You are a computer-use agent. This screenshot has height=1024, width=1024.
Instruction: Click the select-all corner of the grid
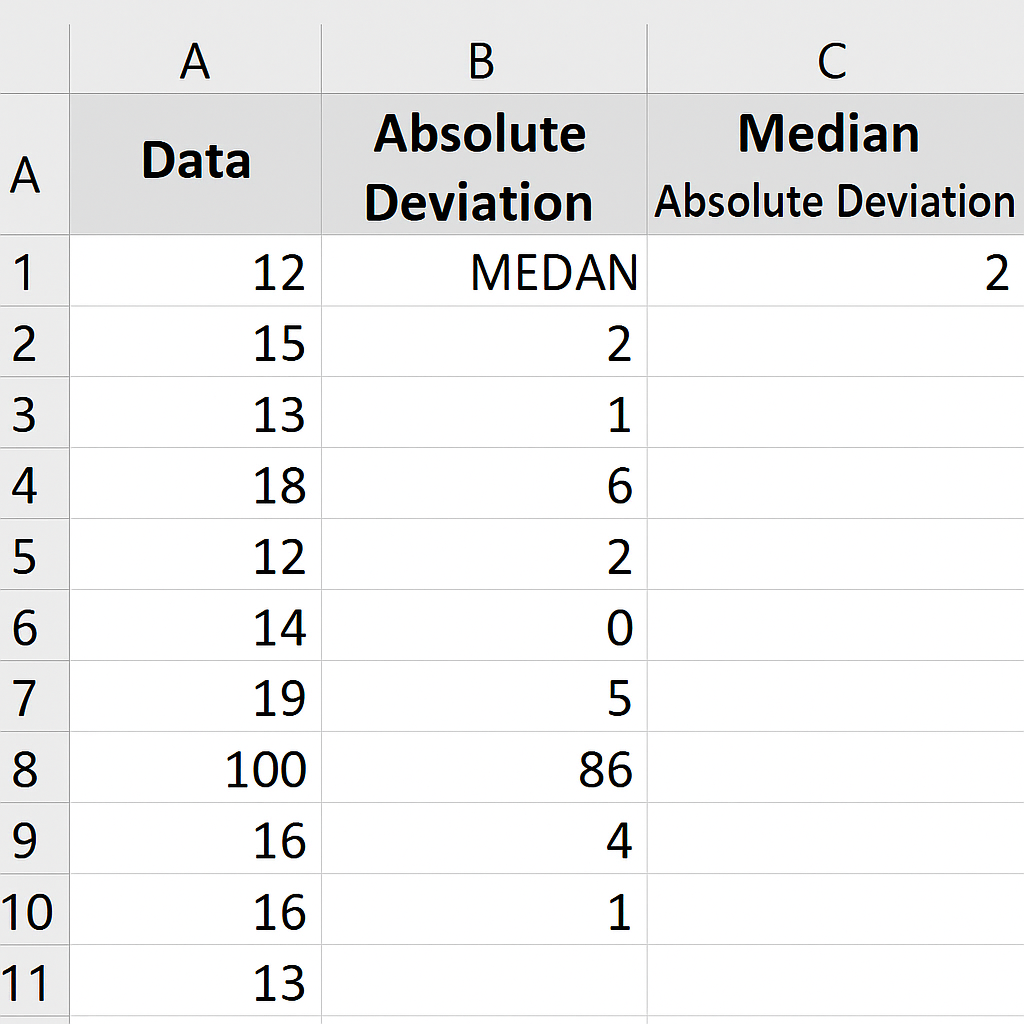click(34, 60)
